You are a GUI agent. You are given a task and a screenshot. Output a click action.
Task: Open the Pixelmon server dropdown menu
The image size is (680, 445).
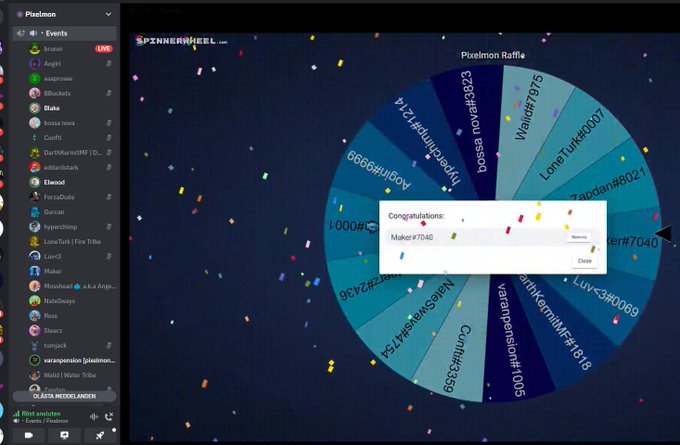tap(108, 14)
